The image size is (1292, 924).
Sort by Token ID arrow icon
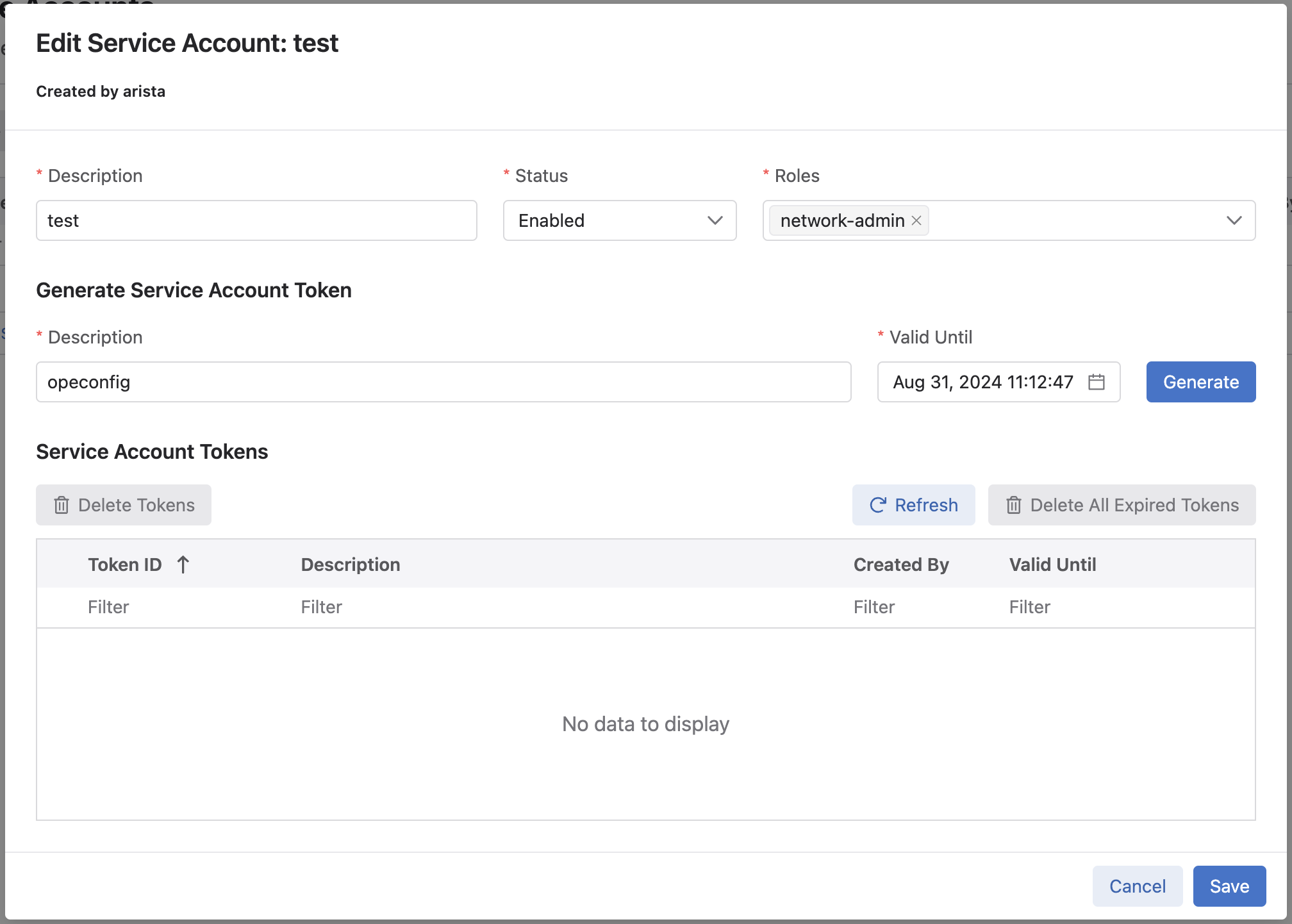[x=183, y=565]
